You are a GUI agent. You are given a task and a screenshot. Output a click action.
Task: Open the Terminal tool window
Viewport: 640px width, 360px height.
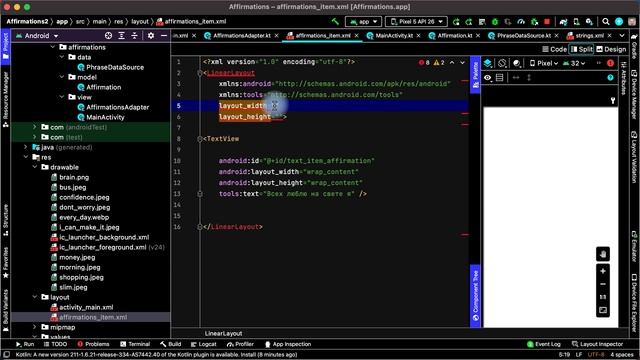pos(135,344)
